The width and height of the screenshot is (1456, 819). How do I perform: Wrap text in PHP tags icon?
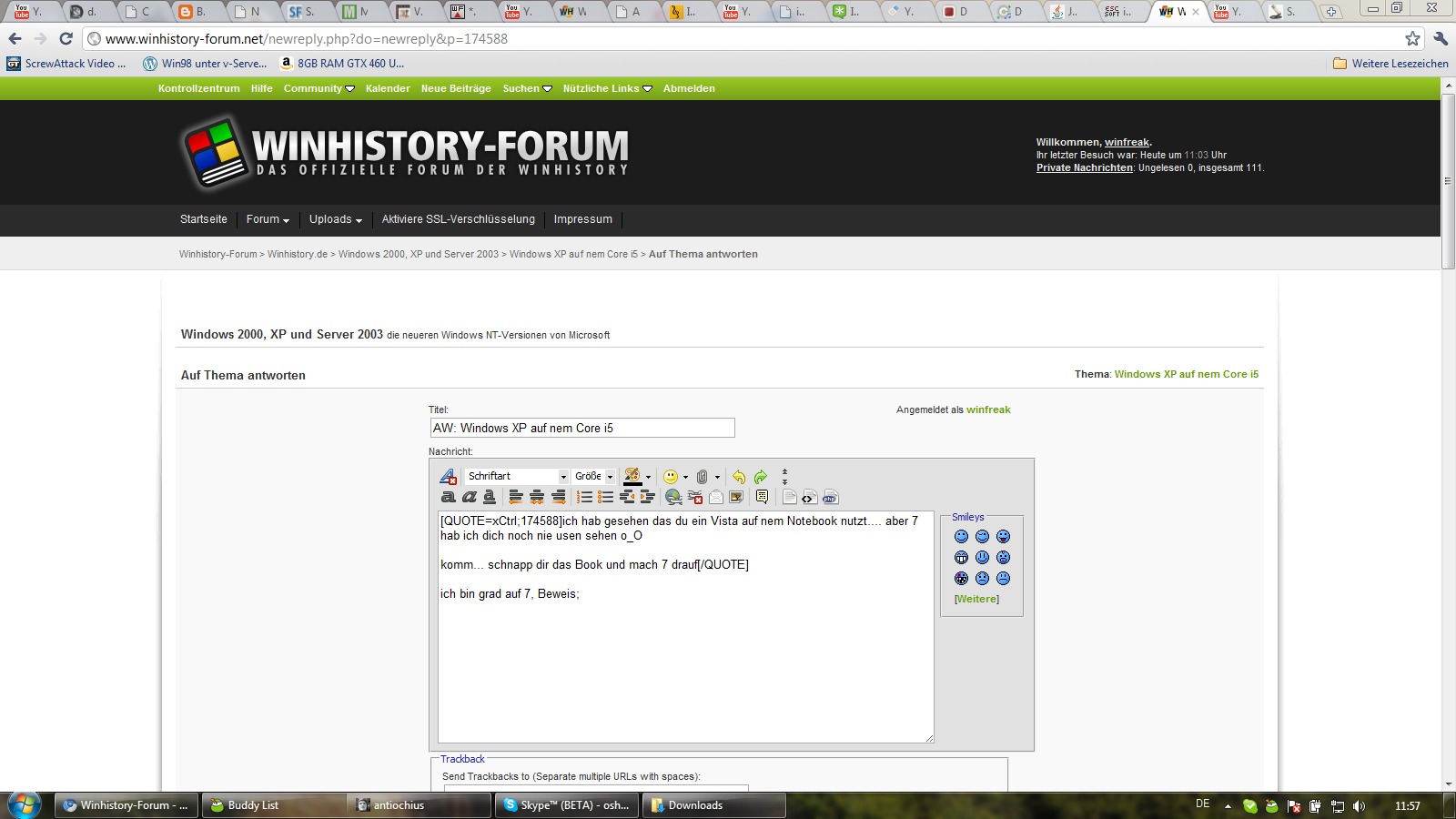tap(830, 497)
